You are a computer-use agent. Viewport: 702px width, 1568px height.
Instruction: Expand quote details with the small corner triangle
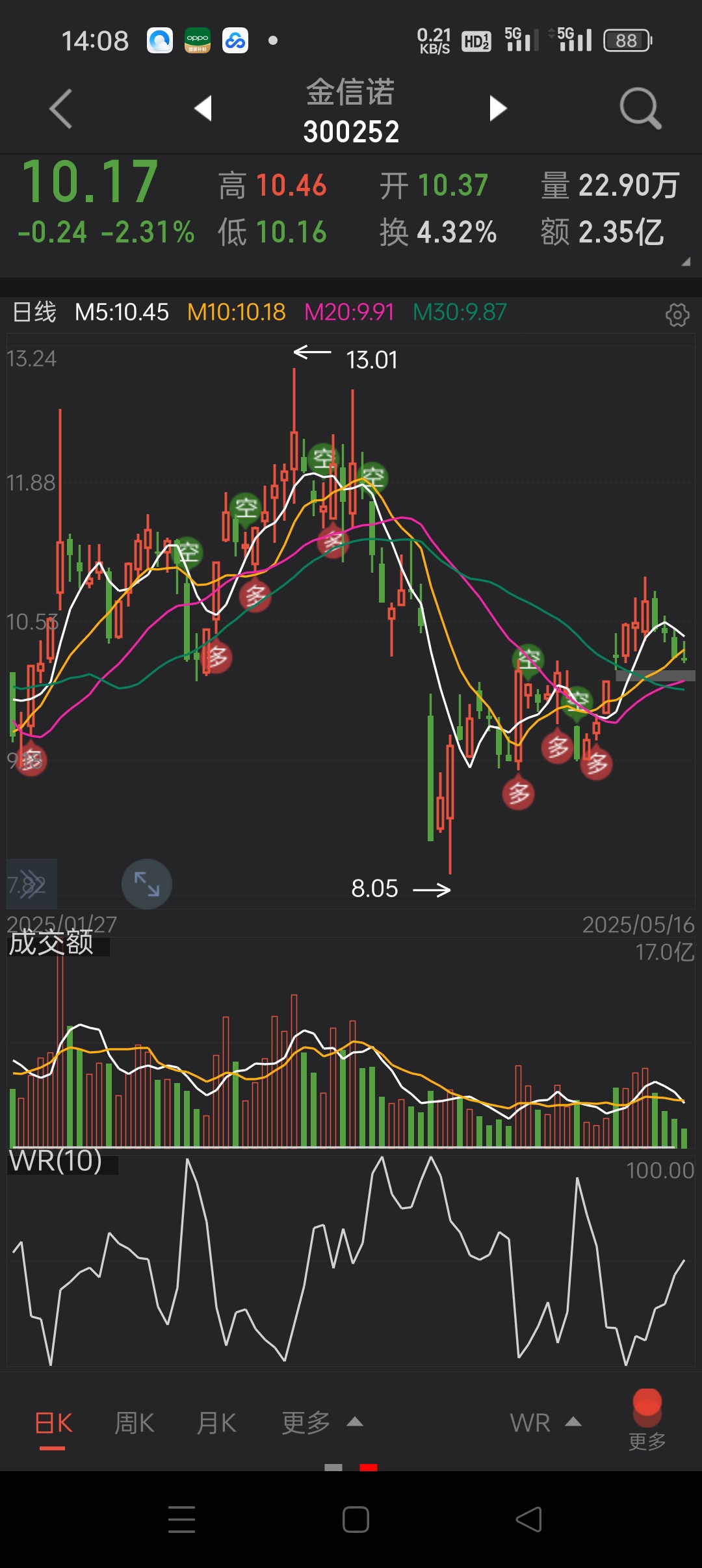686,262
